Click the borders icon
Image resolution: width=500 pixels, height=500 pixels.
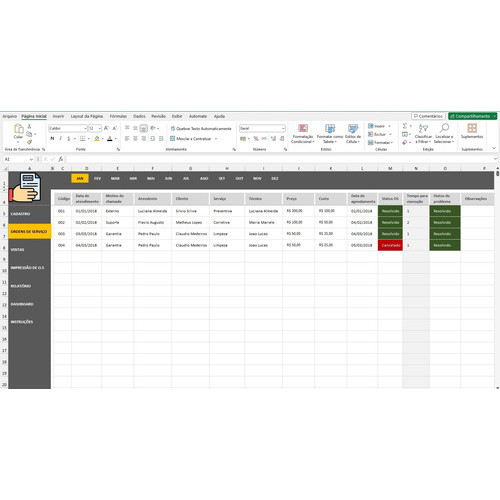tap(83, 139)
